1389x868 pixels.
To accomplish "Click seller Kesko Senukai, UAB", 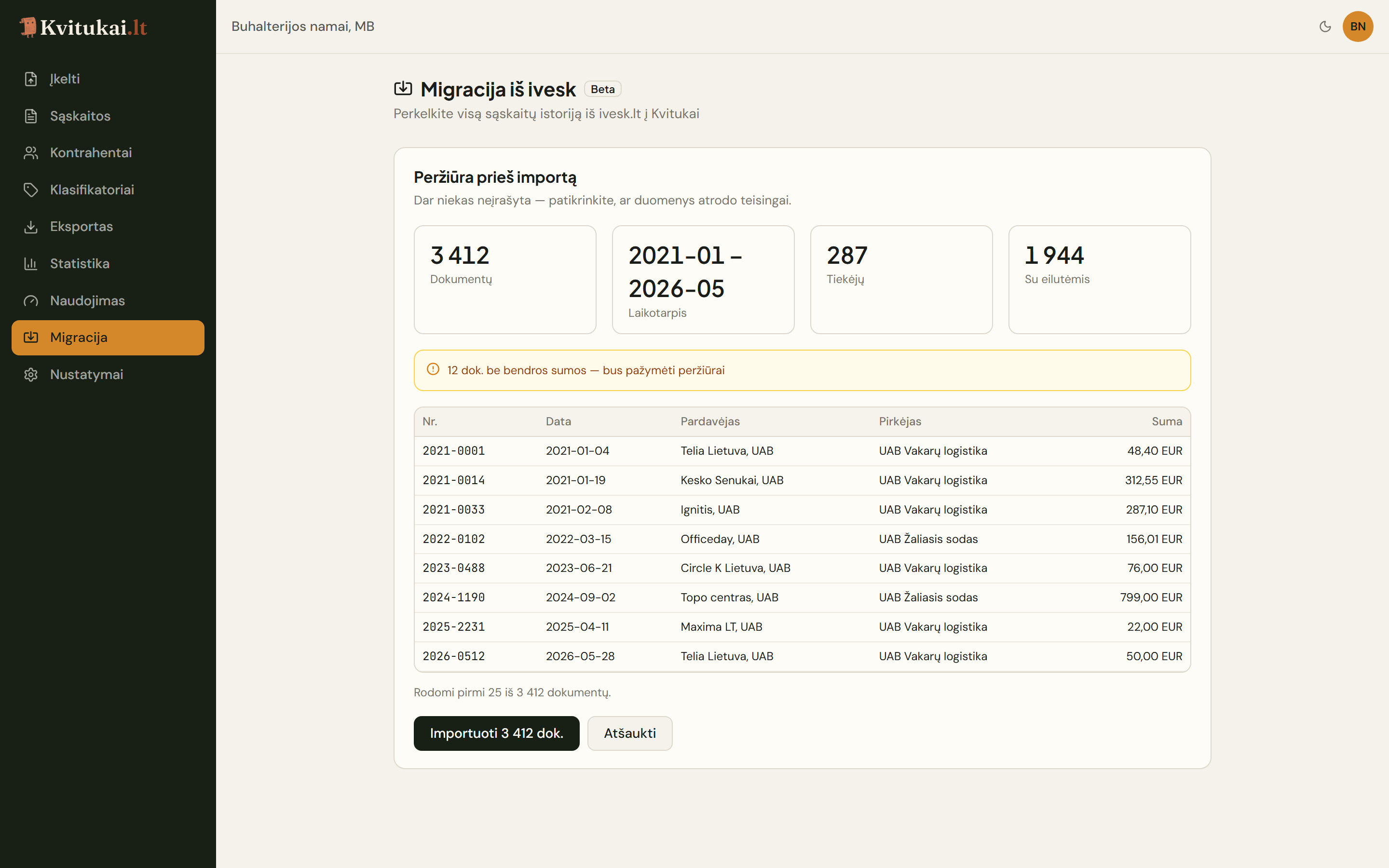I will click(x=732, y=480).
